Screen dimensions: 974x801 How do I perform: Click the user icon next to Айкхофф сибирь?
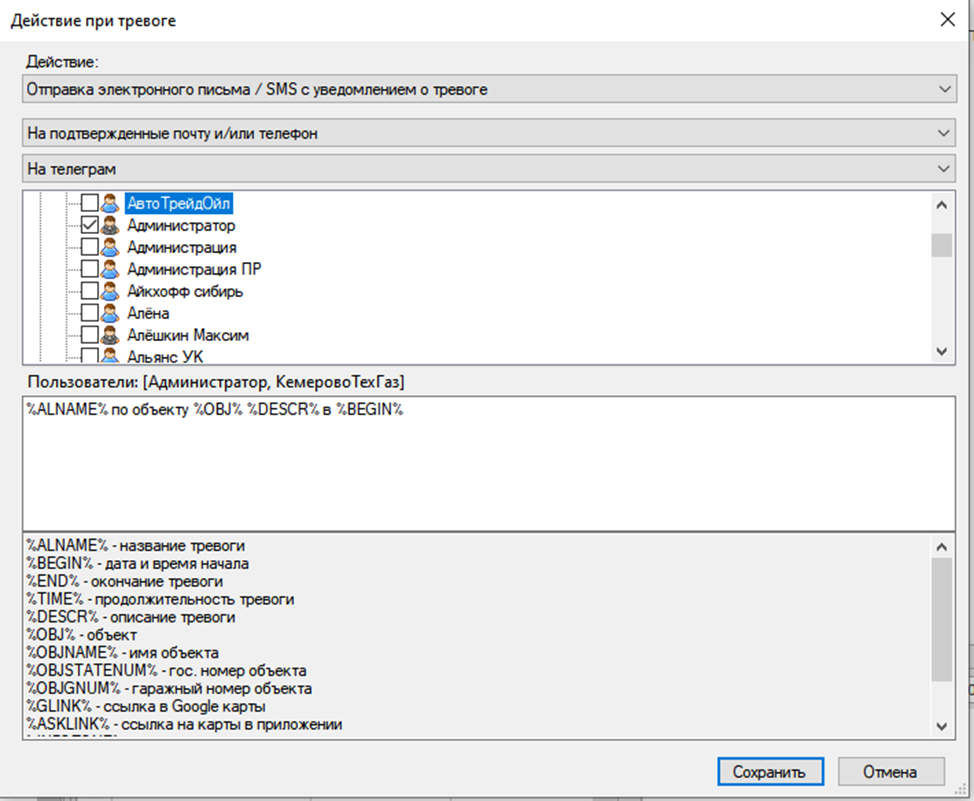click(x=110, y=291)
